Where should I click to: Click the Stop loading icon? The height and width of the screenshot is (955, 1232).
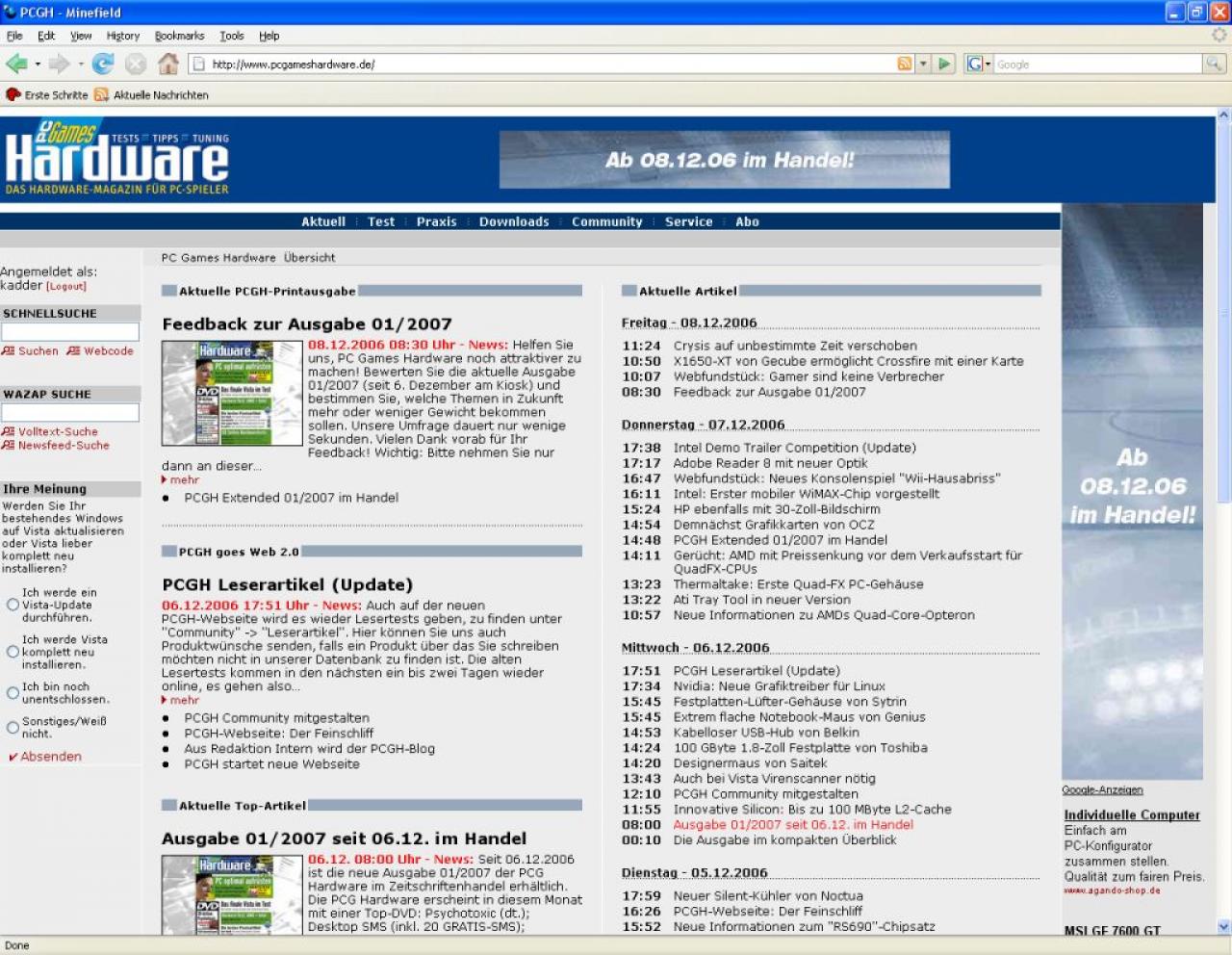136,65
